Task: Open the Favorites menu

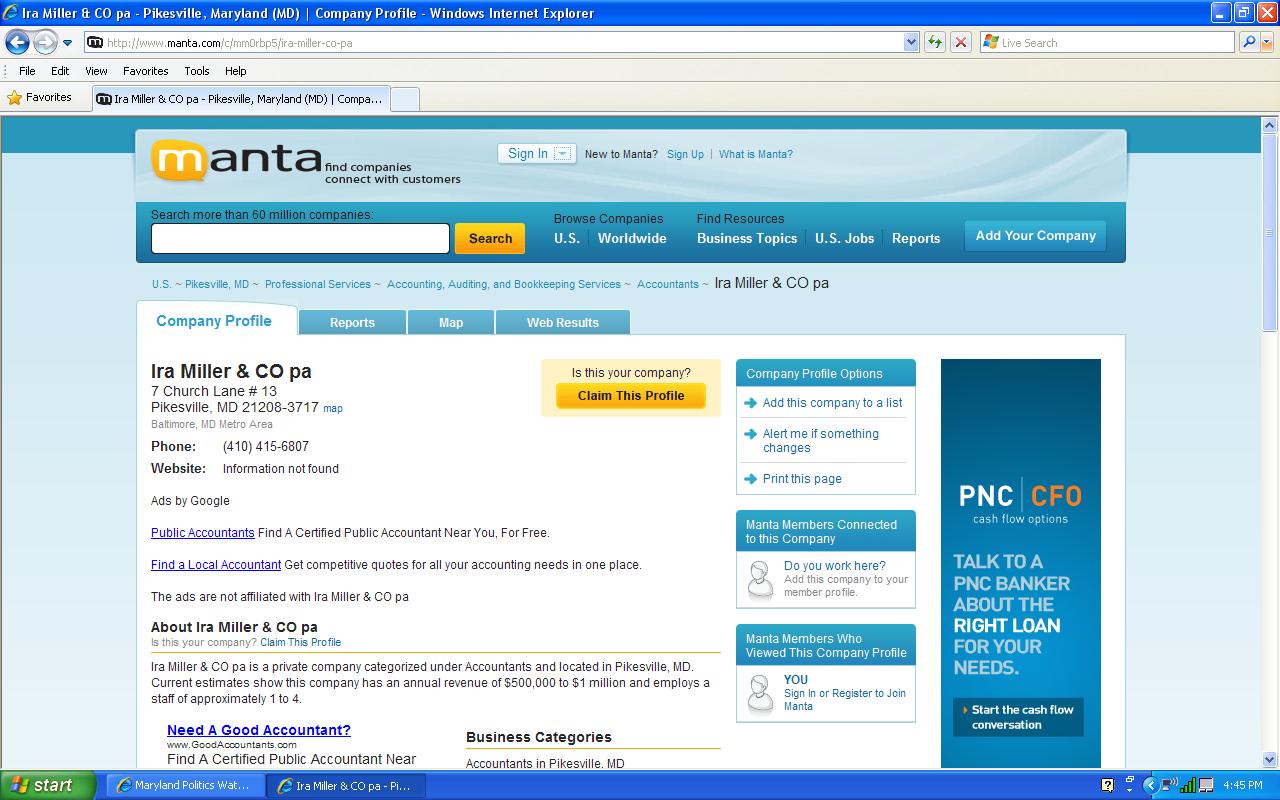Action: pyautogui.click(x=145, y=71)
